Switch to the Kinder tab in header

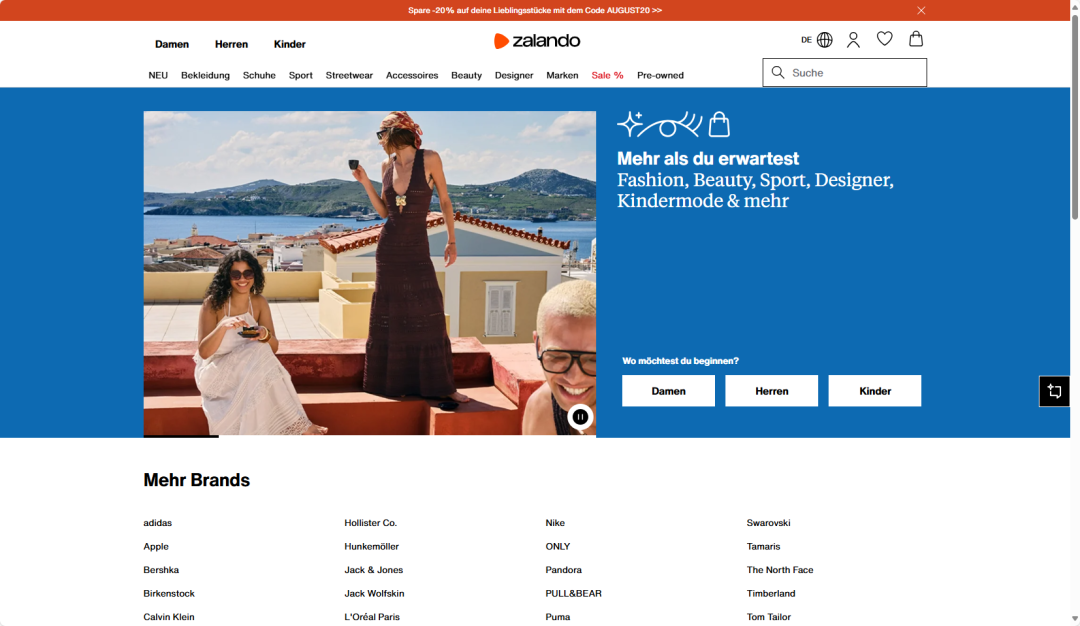point(290,44)
